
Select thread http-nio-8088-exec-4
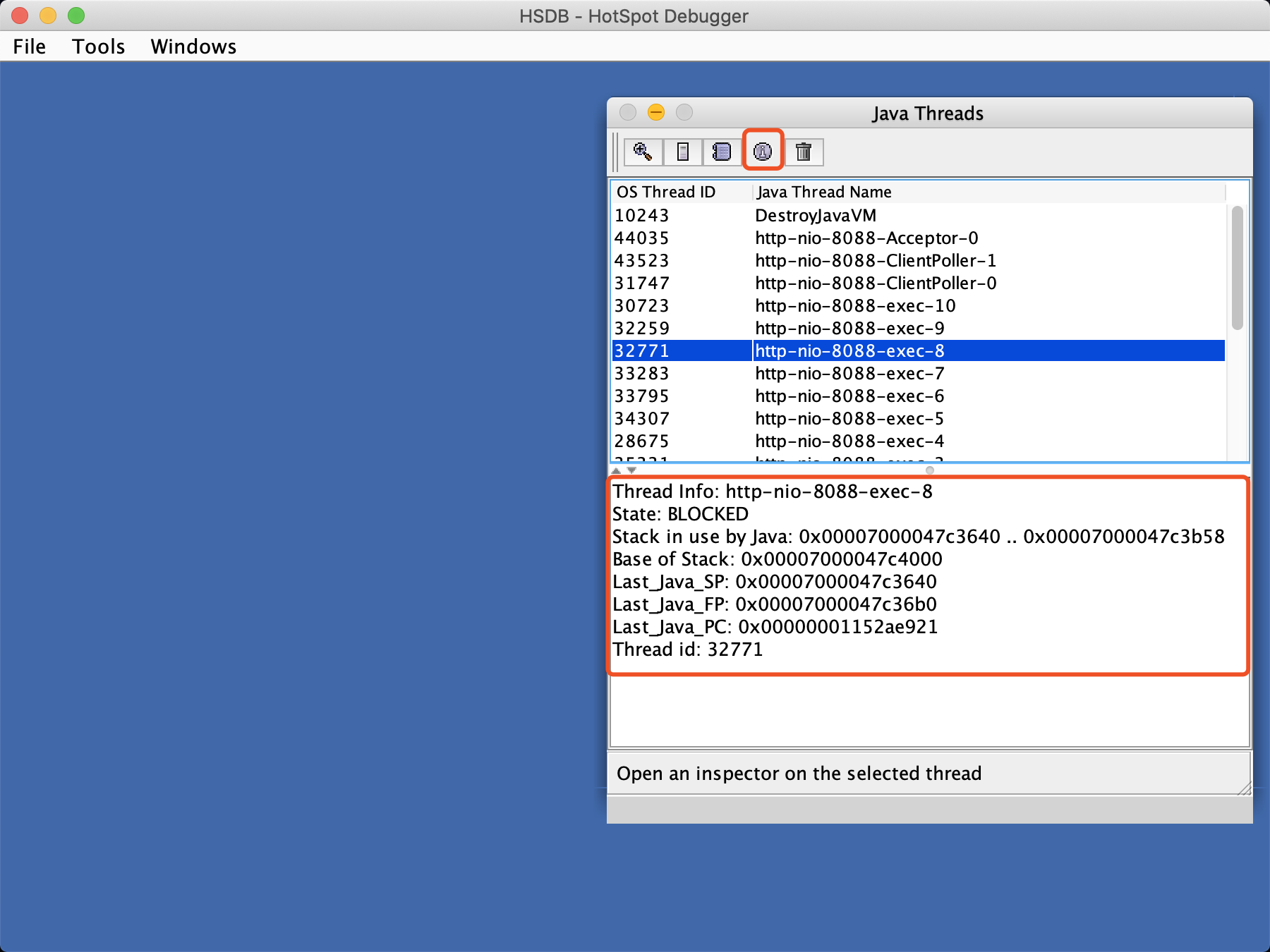918,441
